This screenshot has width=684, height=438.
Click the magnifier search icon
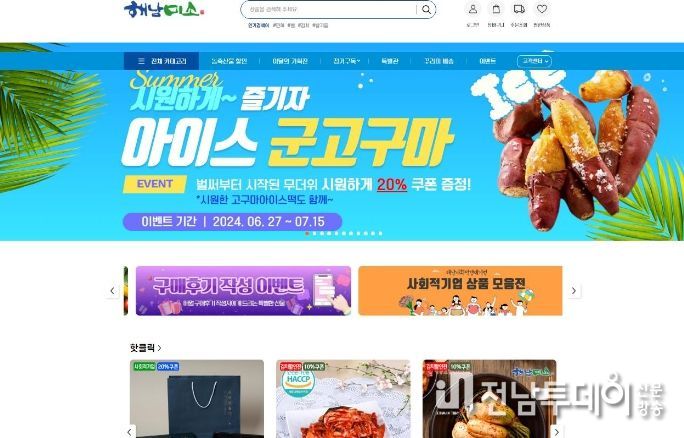[426, 10]
